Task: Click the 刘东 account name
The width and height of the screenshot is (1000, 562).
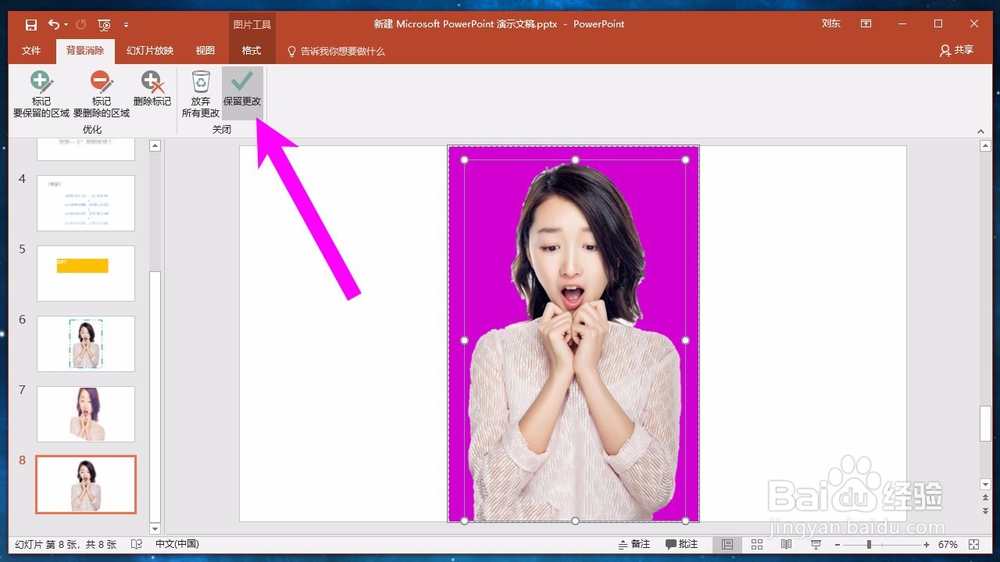Action: pyautogui.click(x=830, y=24)
